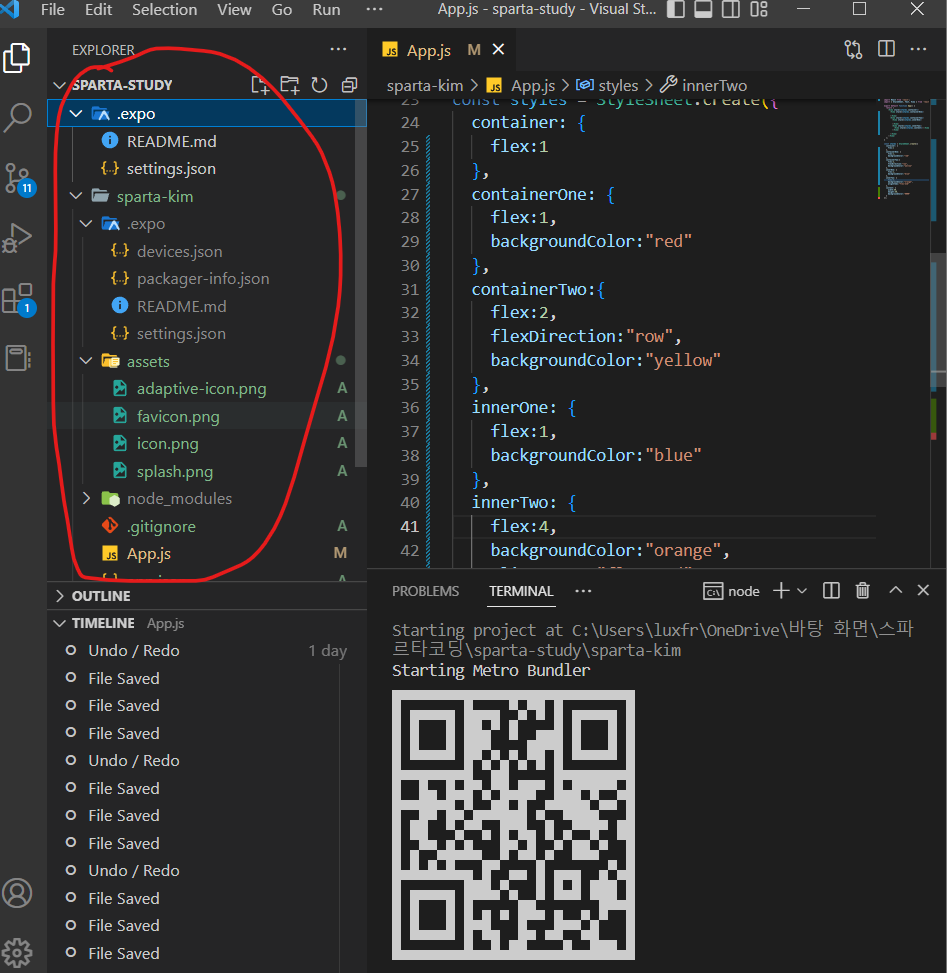Kill the terminal with the trash icon
This screenshot has height=973, width=947.
pyautogui.click(x=863, y=591)
